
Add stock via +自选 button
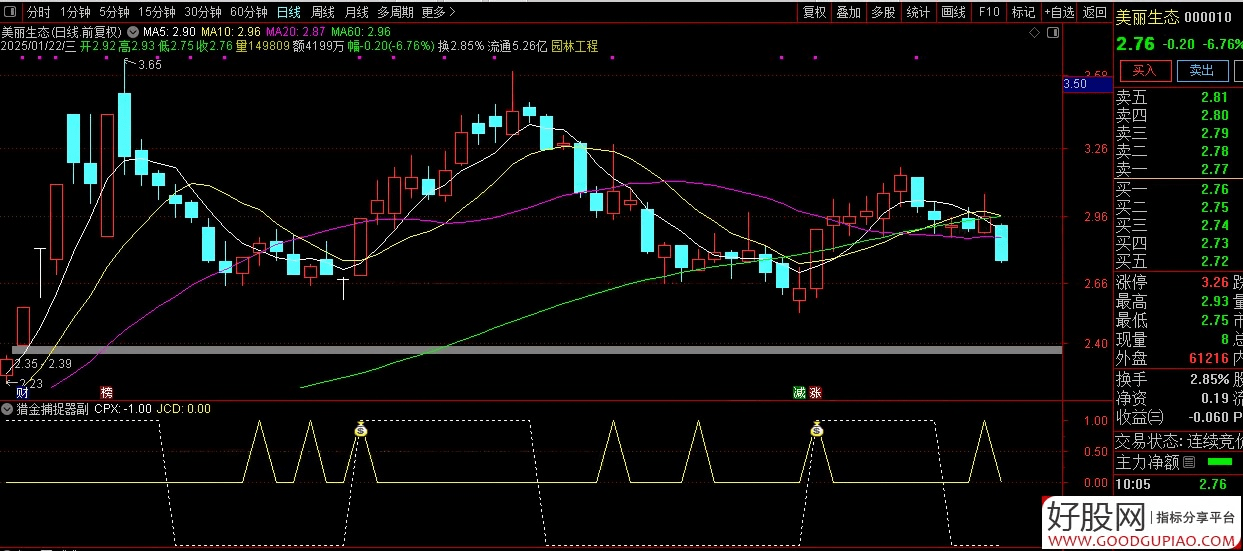pyautogui.click(x=1058, y=12)
